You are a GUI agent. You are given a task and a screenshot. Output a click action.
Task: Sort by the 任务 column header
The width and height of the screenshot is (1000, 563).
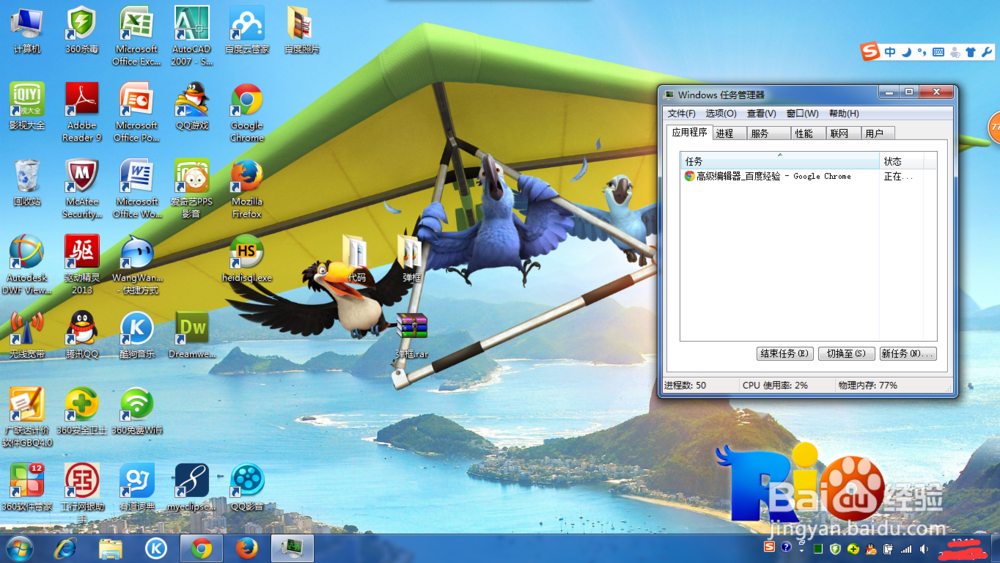coord(780,161)
